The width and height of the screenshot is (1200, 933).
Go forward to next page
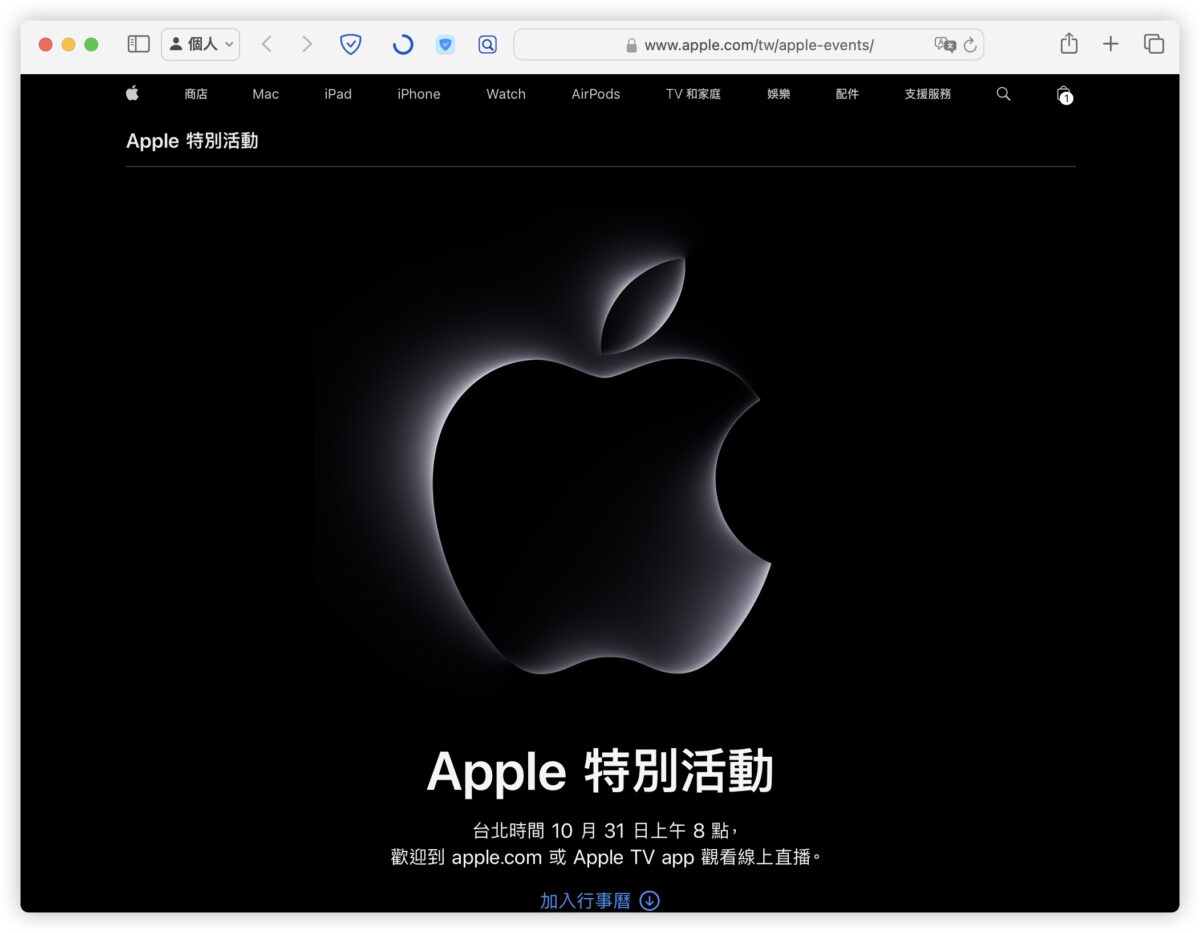click(307, 44)
